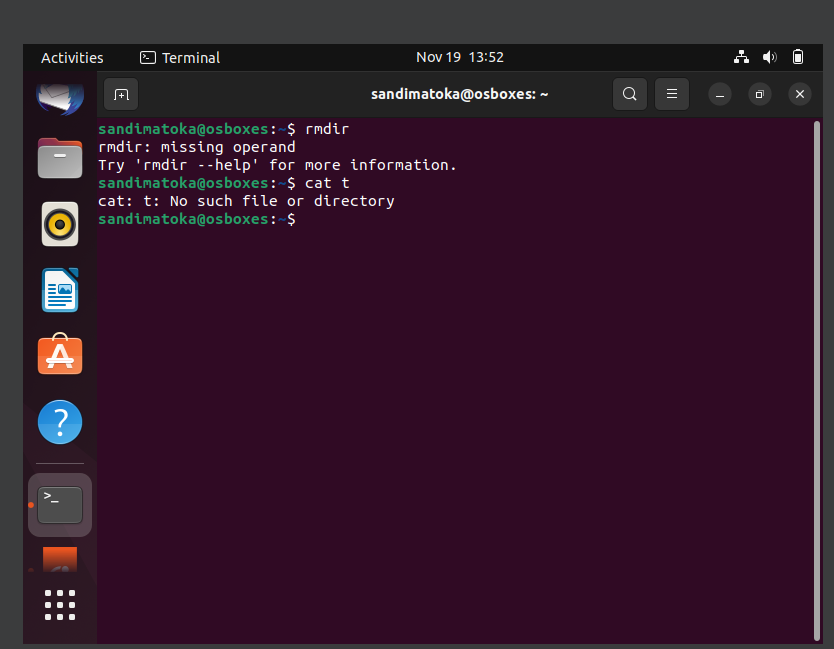Click the 'cat t' command line
The width and height of the screenshot is (834, 649).
224,183
